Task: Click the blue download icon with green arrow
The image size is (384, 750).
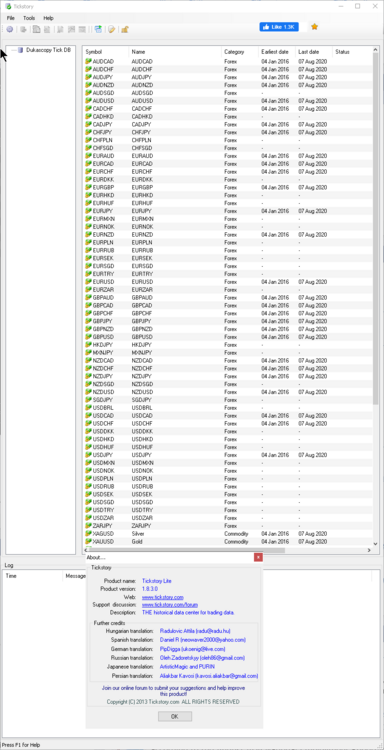Action: point(98,29)
